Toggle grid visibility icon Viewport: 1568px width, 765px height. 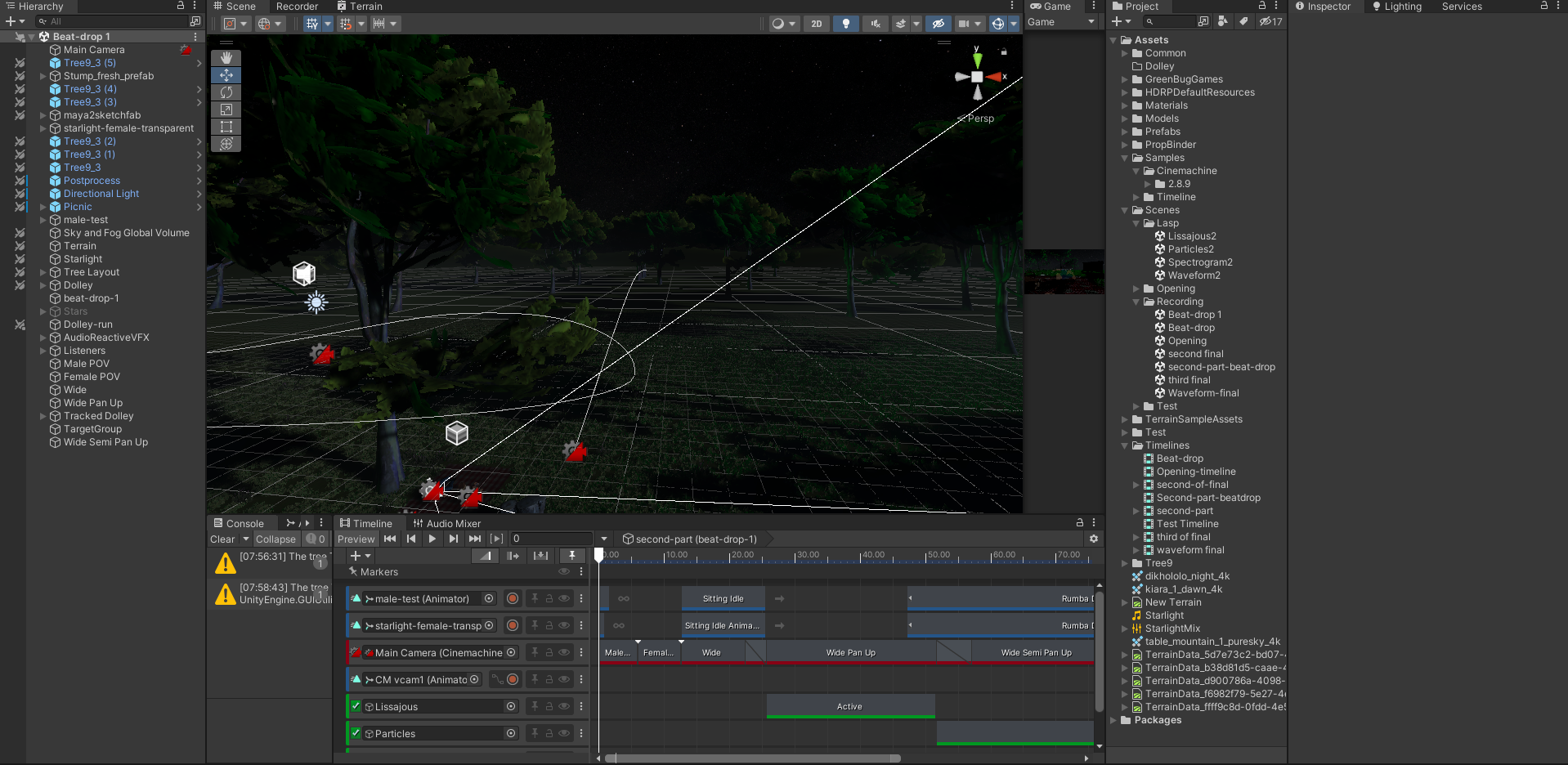pos(312,24)
